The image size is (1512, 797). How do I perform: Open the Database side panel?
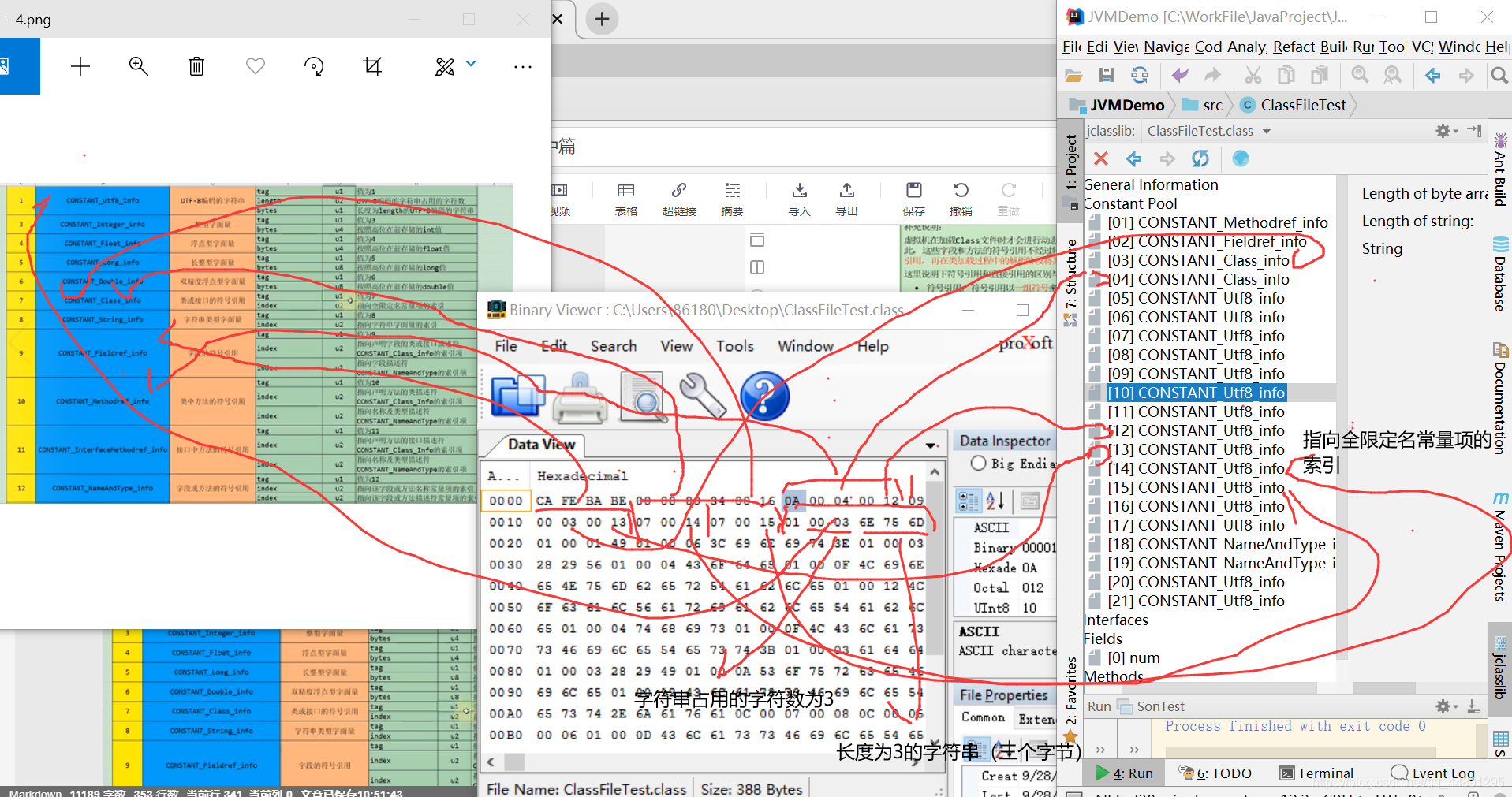[x=1500, y=274]
